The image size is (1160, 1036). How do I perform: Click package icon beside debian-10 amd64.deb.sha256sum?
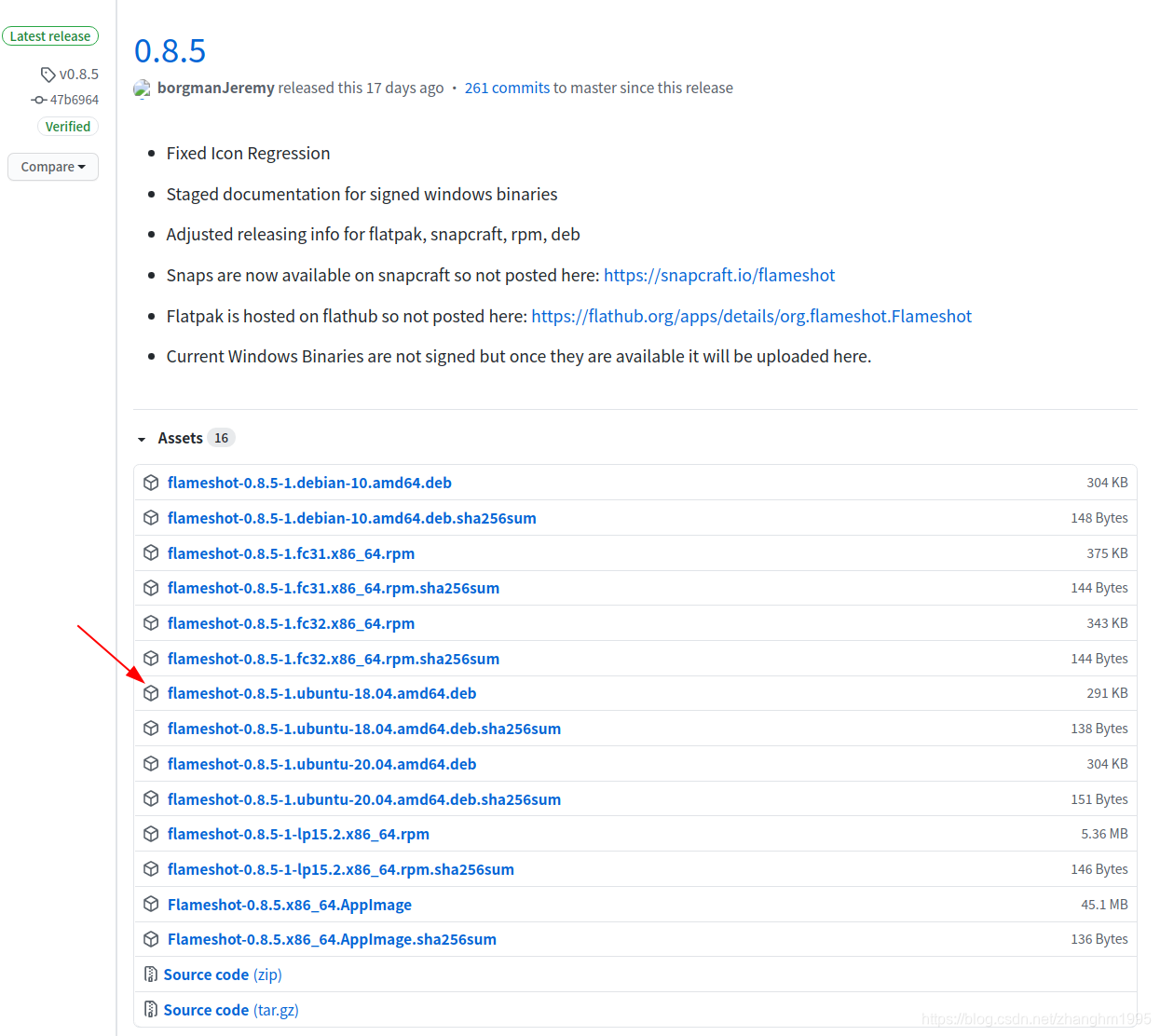(151, 518)
